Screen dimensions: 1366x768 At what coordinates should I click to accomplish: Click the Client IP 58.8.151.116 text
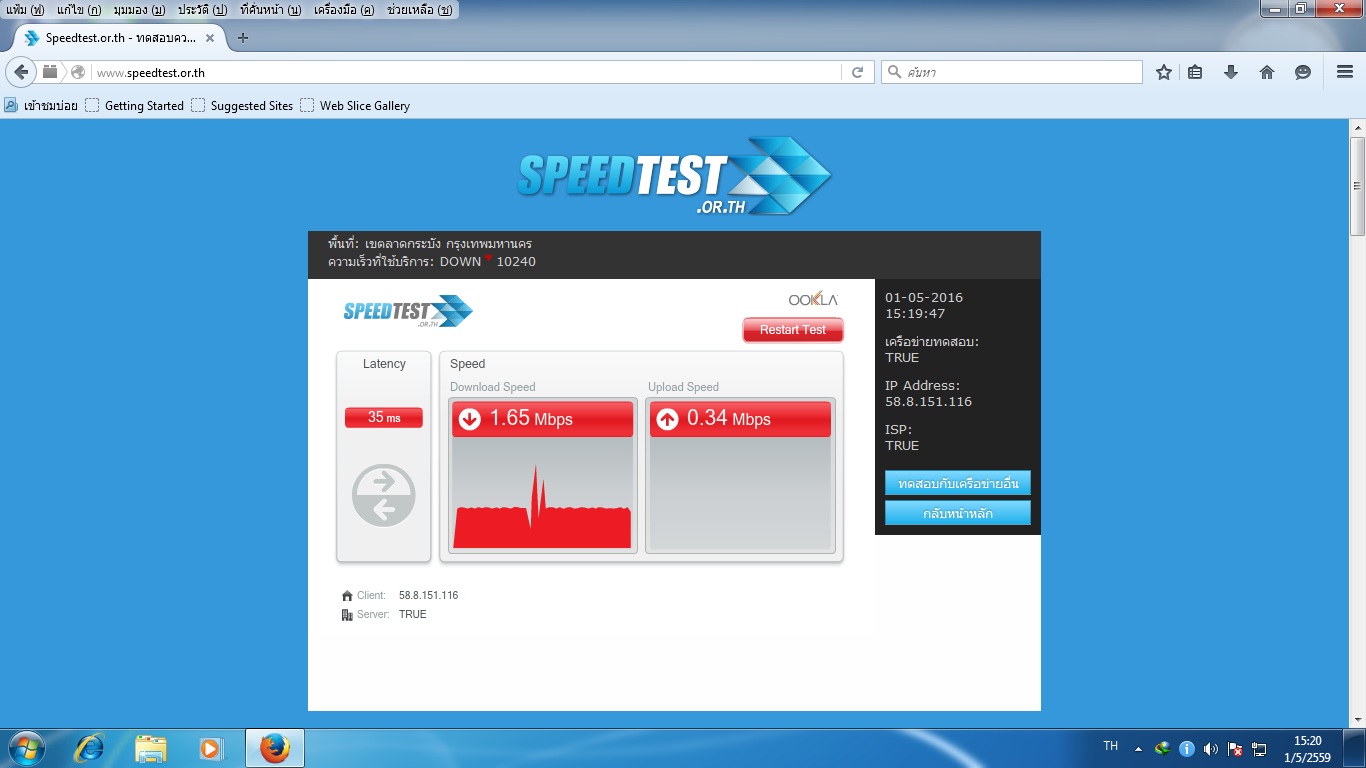point(428,595)
